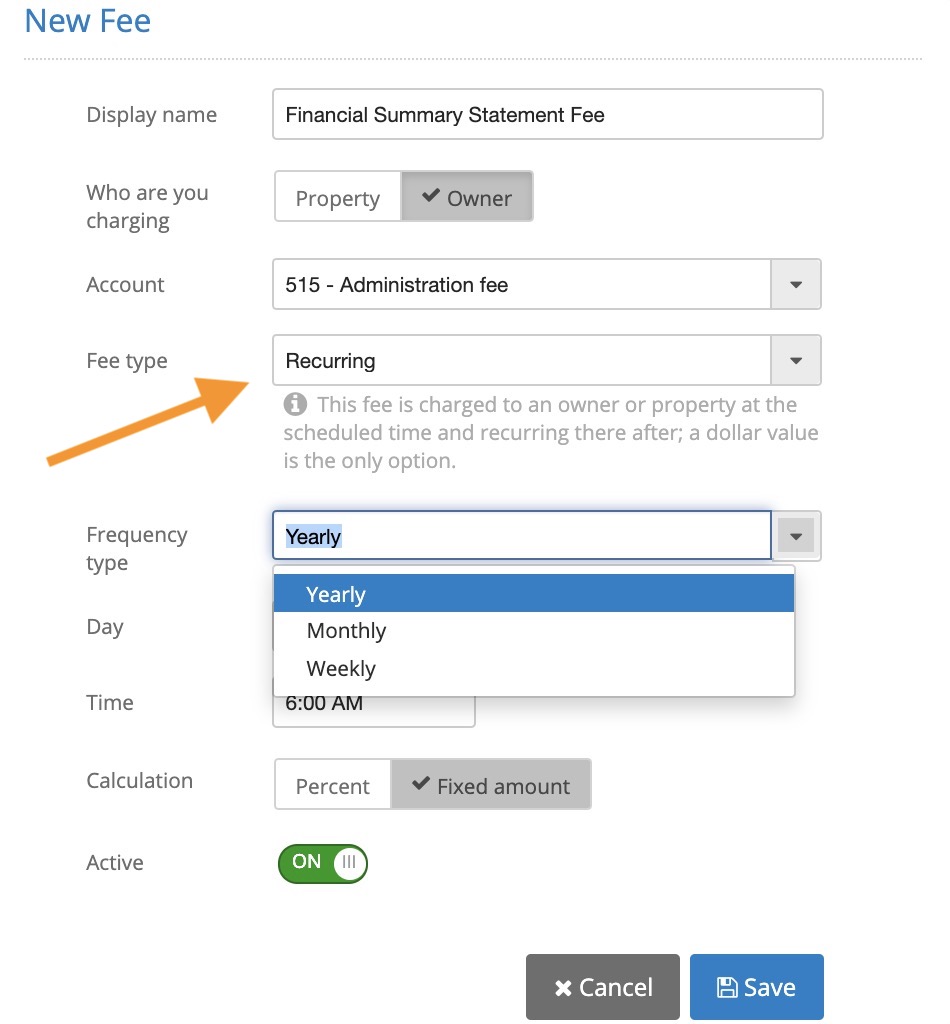The image size is (950, 1024).
Task: Select Yearly from frequency list
Action: pyautogui.click(x=533, y=594)
